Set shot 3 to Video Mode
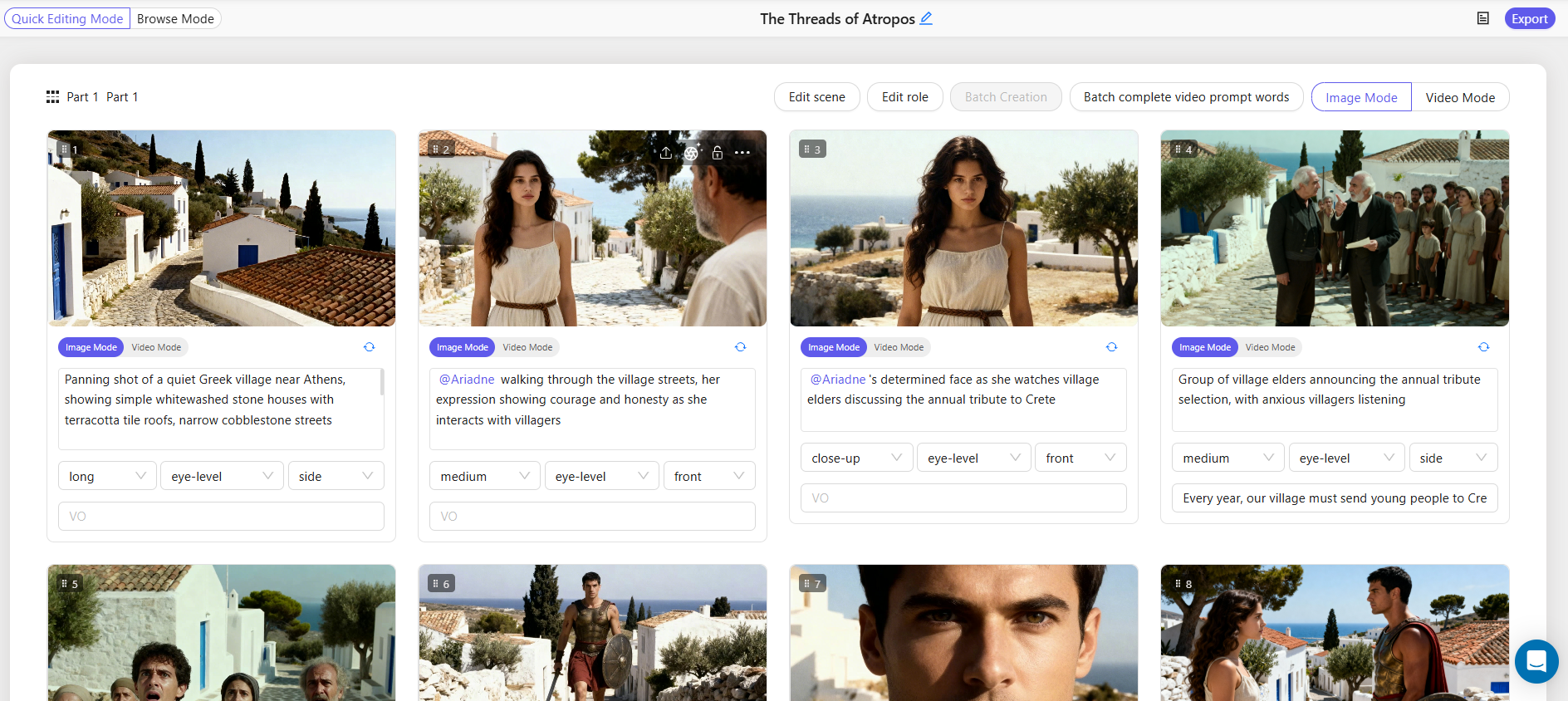The image size is (1568, 701). point(899,347)
